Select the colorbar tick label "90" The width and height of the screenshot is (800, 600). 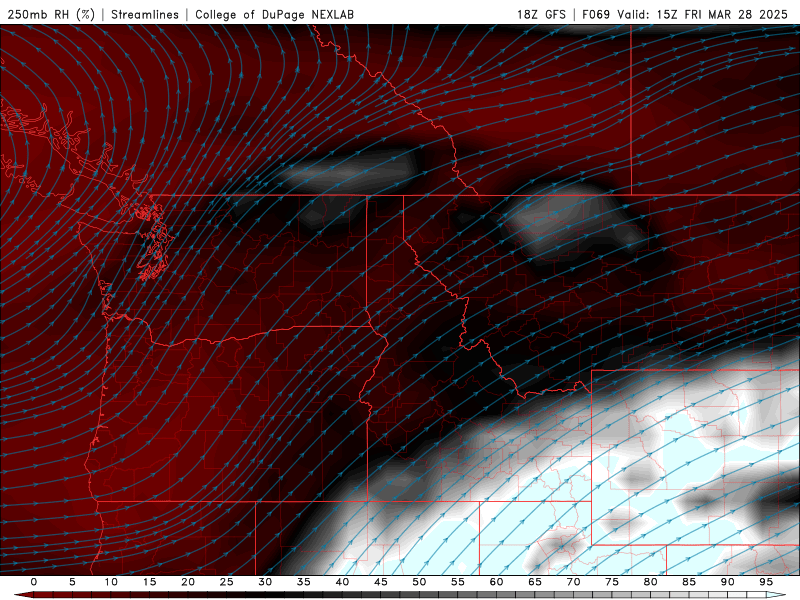[x=727, y=582]
